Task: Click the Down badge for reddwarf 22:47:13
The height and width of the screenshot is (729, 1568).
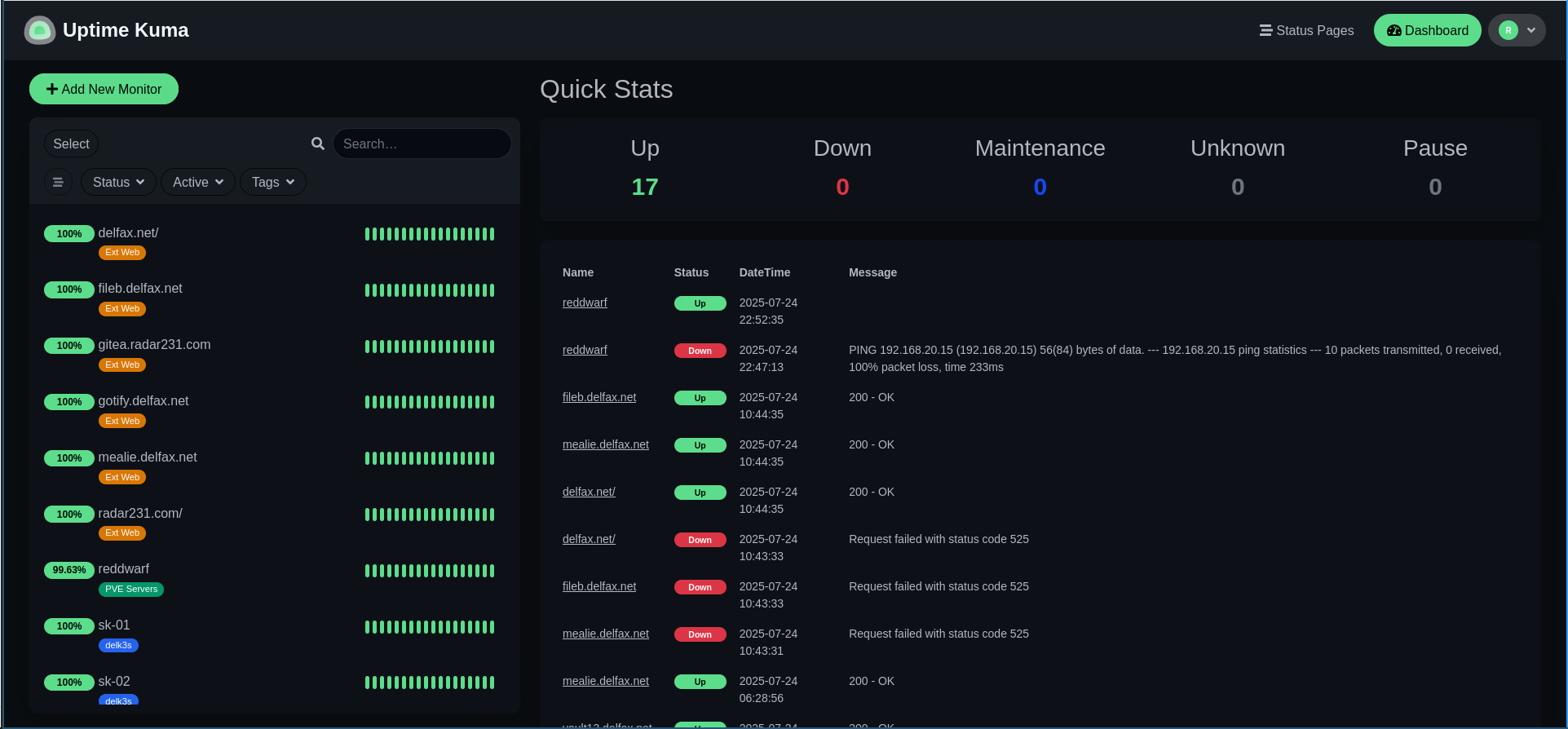Action: click(x=700, y=351)
